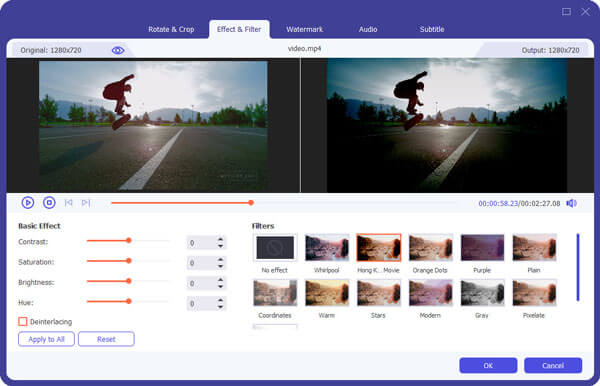This screenshot has width=600, height=386.
Task: Switch to the Rotate & Crop tab
Action: pyautogui.click(x=171, y=29)
